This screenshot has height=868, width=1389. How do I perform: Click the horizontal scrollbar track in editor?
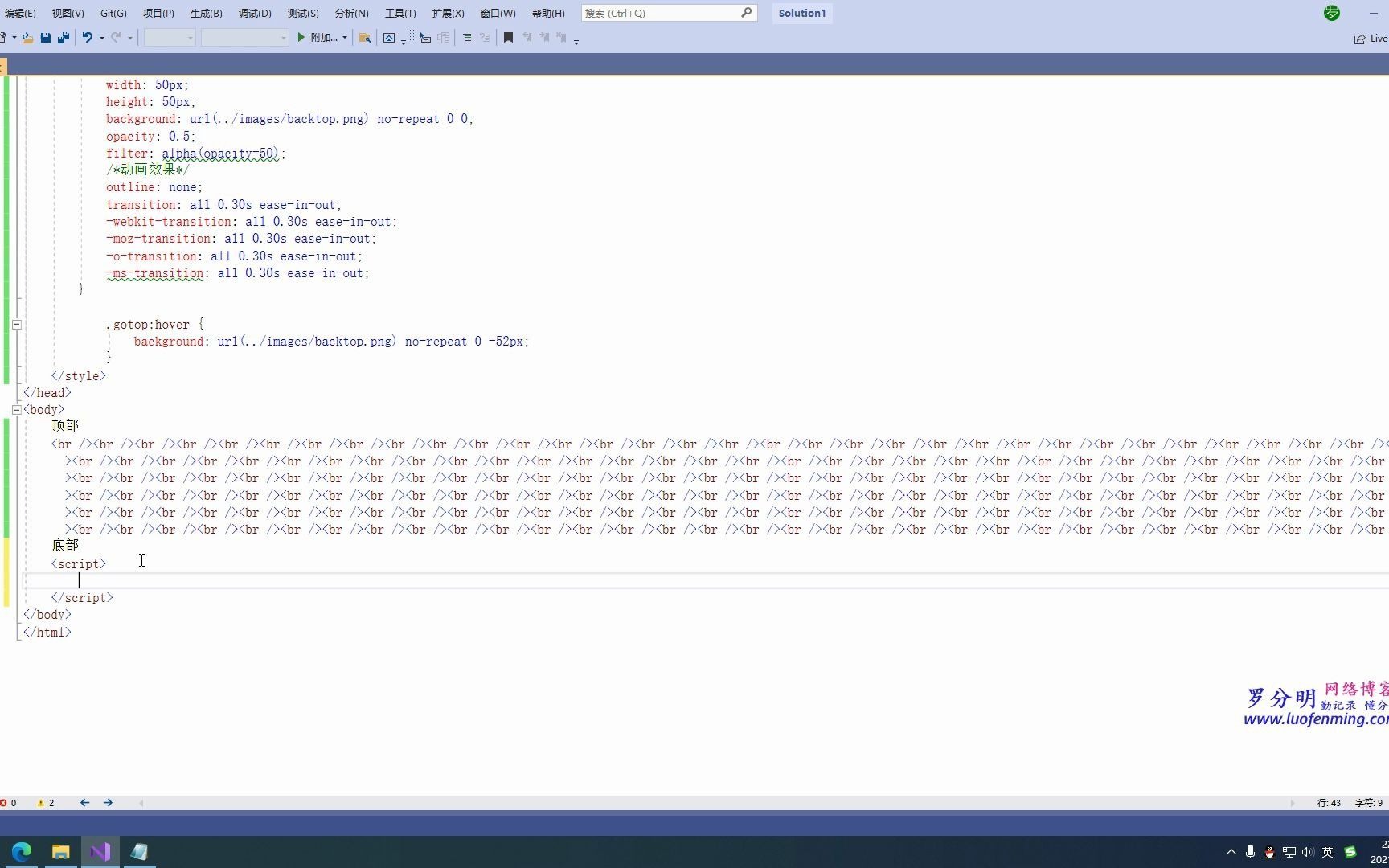(x=718, y=803)
